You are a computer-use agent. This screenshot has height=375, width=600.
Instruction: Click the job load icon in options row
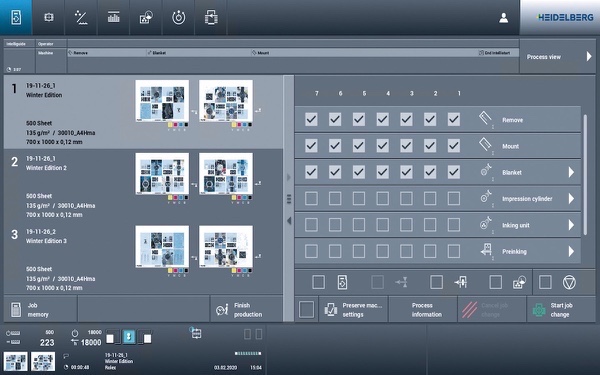click(342, 282)
